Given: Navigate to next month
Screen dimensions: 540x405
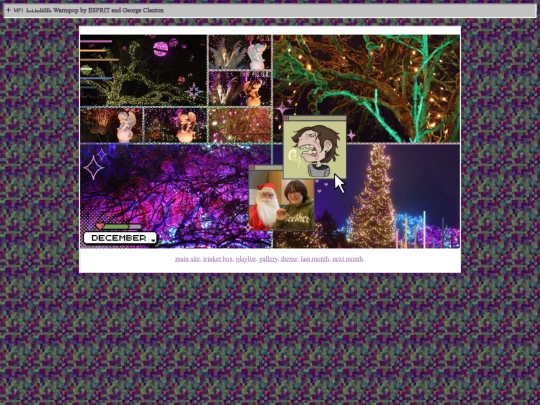Looking at the screenshot, I should (347, 259).
